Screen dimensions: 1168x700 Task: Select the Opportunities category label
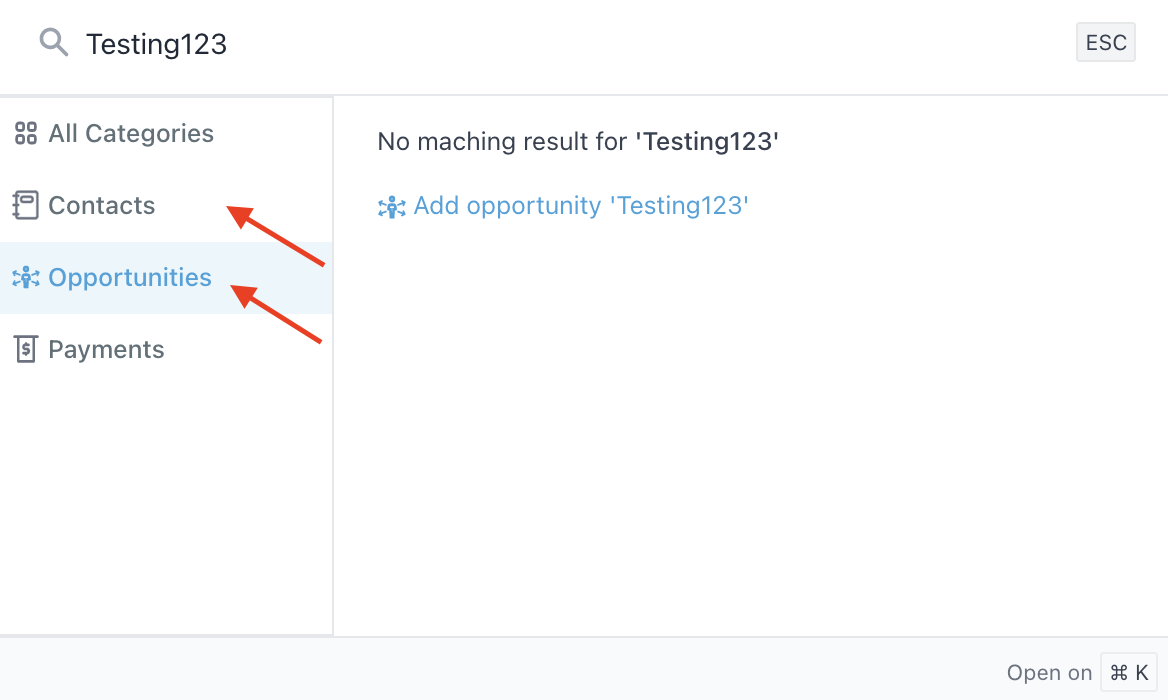(x=130, y=277)
